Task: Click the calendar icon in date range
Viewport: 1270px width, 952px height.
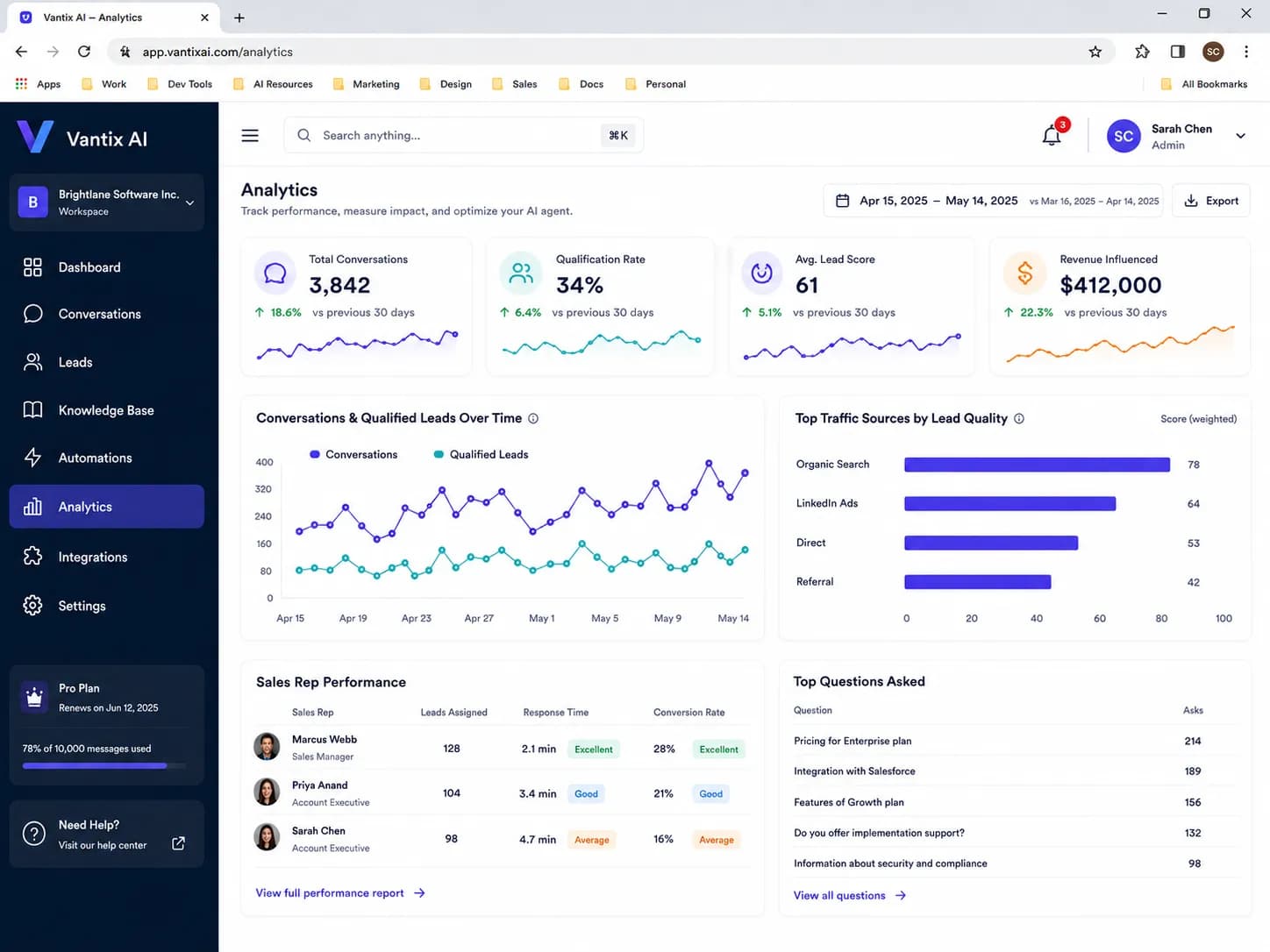Action: (x=843, y=201)
